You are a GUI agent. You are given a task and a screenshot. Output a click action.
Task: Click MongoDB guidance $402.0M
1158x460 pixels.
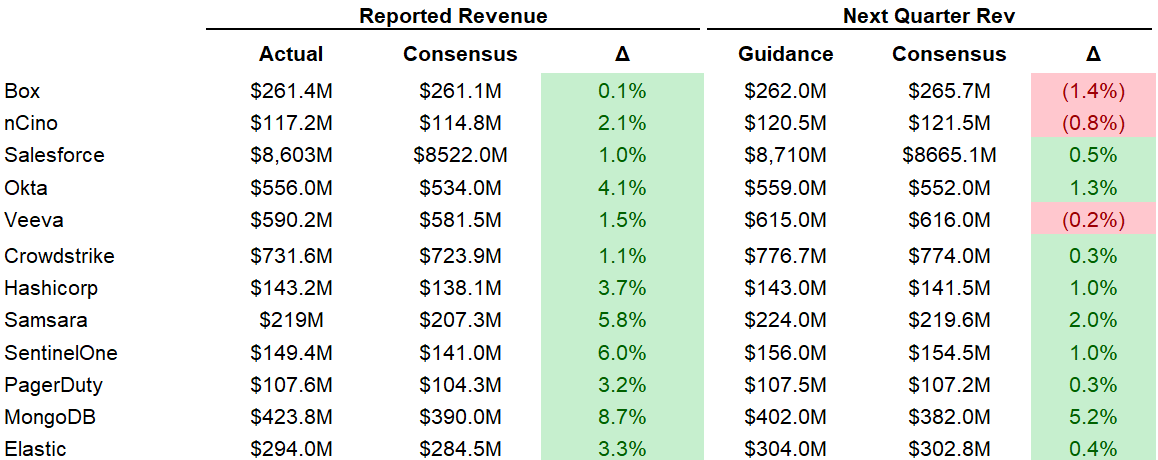point(785,417)
